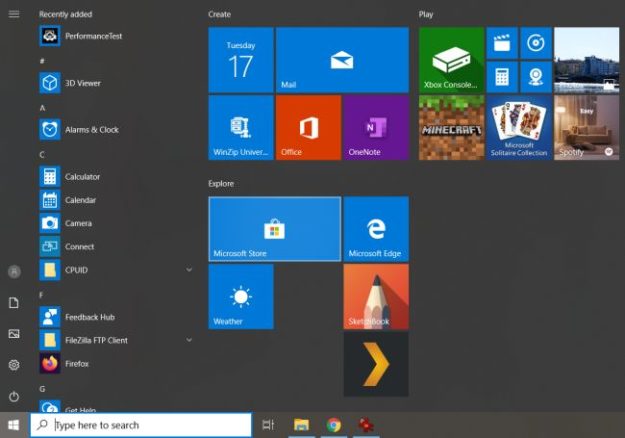625x438 pixels.
Task: Open the red flower taskbar app
Action: pos(366,425)
